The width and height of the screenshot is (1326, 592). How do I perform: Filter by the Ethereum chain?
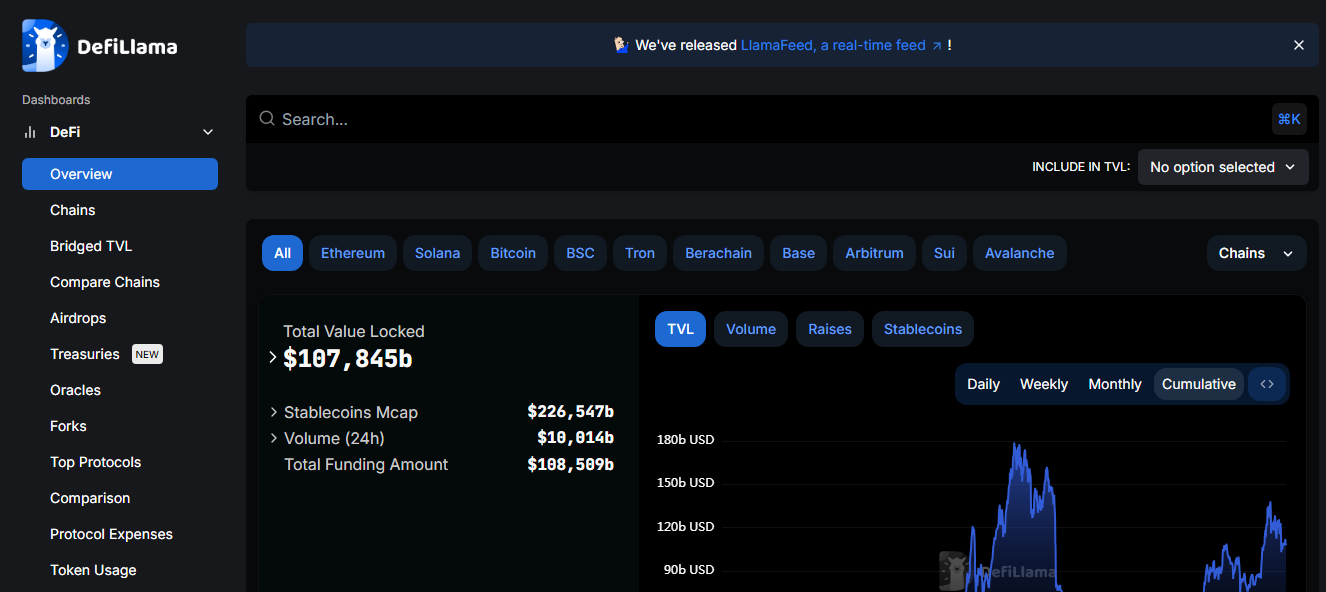pos(352,253)
